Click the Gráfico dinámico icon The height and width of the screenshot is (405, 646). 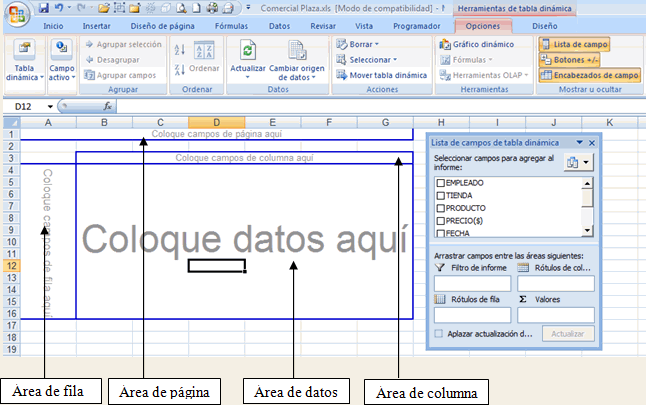pyautogui.click(x=445, y=44)
